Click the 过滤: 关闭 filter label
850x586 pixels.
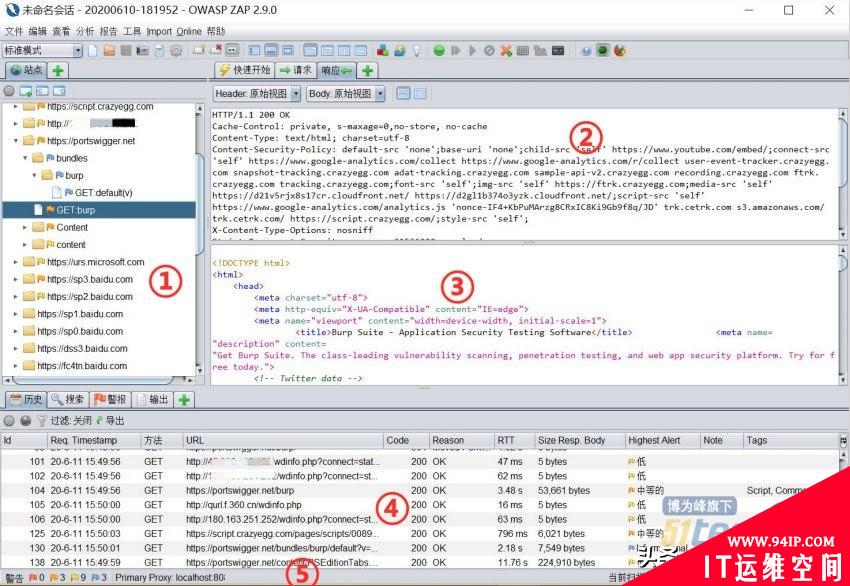point(71,421)
